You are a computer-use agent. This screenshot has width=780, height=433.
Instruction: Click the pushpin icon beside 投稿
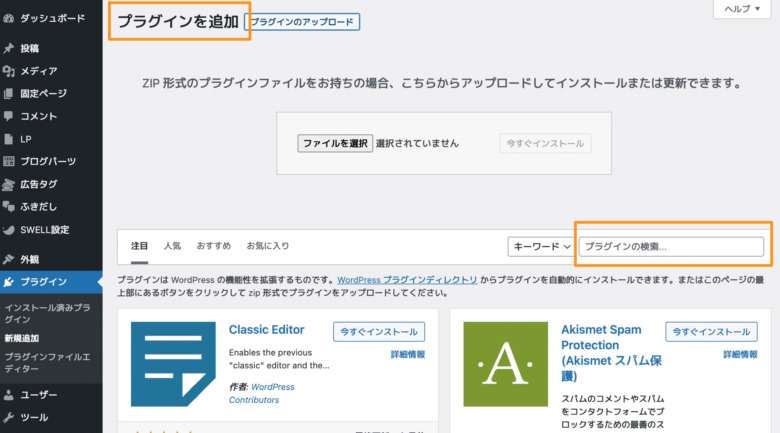click(8, 48)
